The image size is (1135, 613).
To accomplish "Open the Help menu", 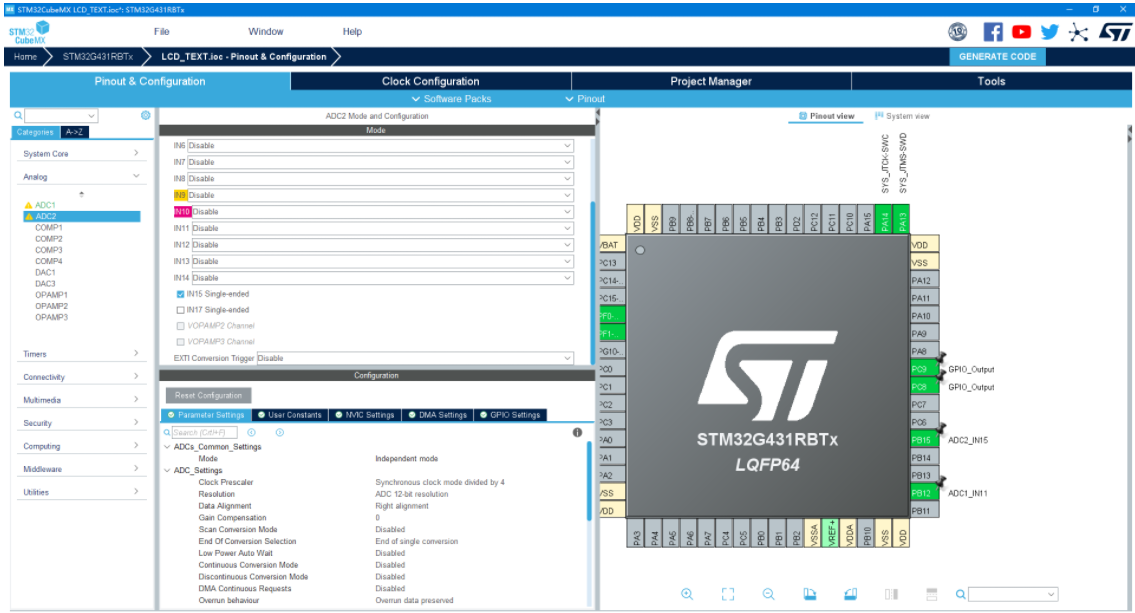I will [x=352, y=32].
